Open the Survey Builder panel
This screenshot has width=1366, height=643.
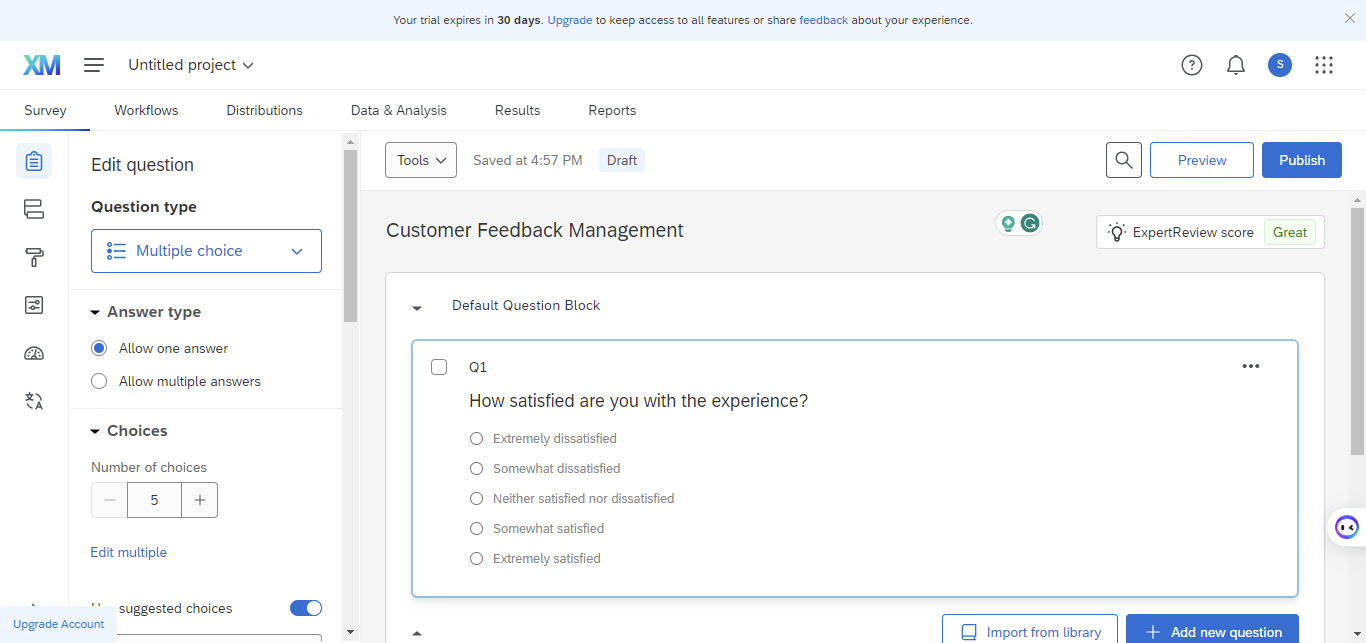(x=34, y=160)
